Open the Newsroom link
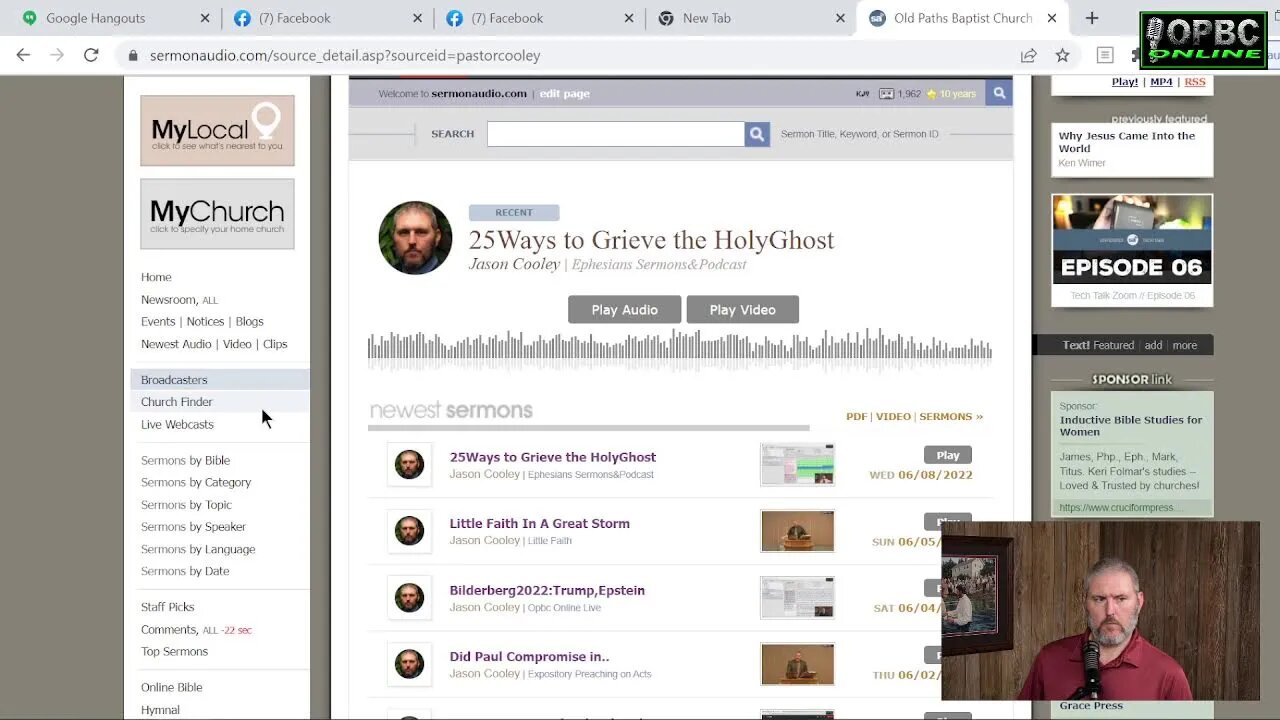Image resolution: width=1280 pixels, height=720 pixels. point(168,299)
